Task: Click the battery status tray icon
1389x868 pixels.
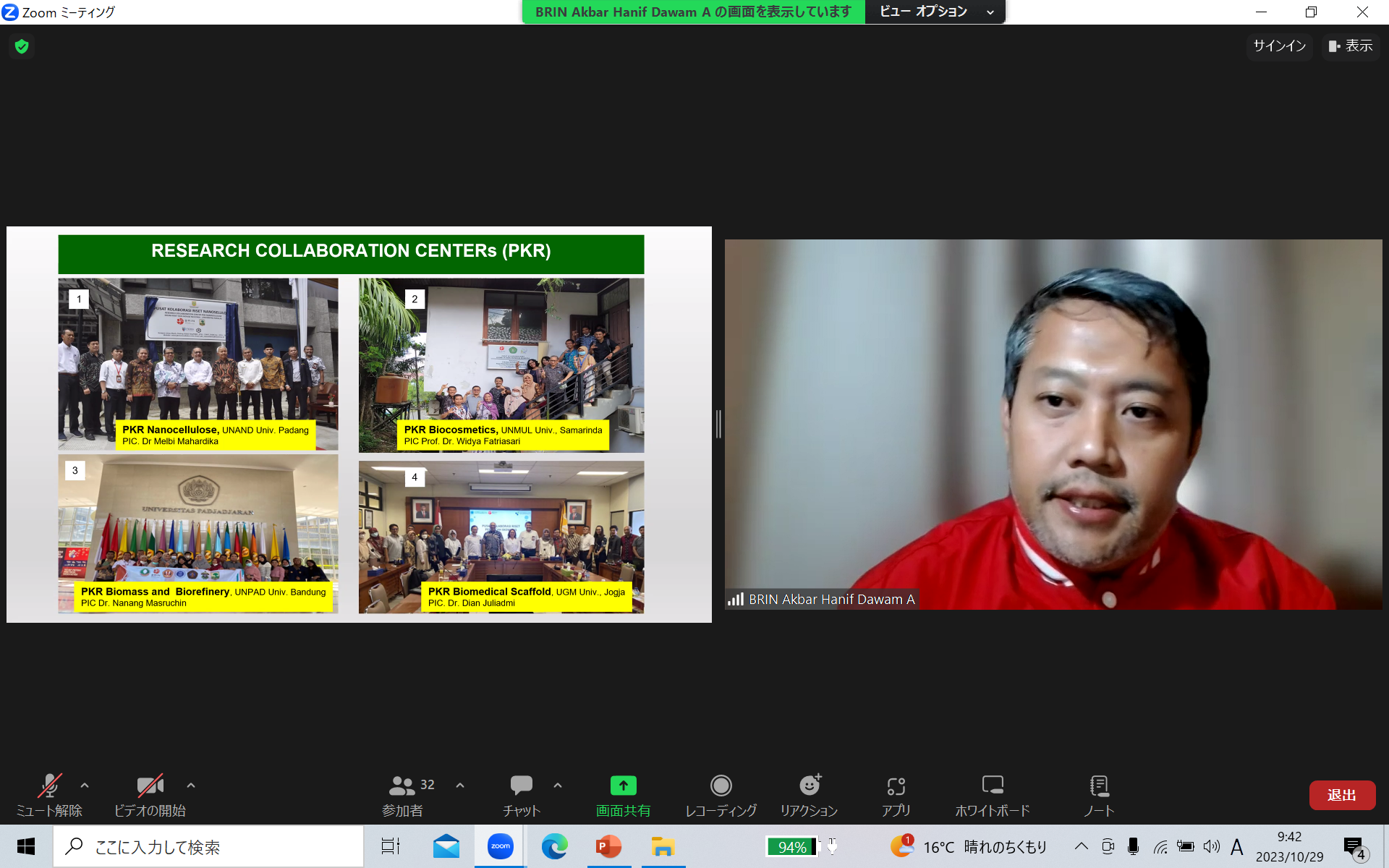Action: coord(1186,846)
